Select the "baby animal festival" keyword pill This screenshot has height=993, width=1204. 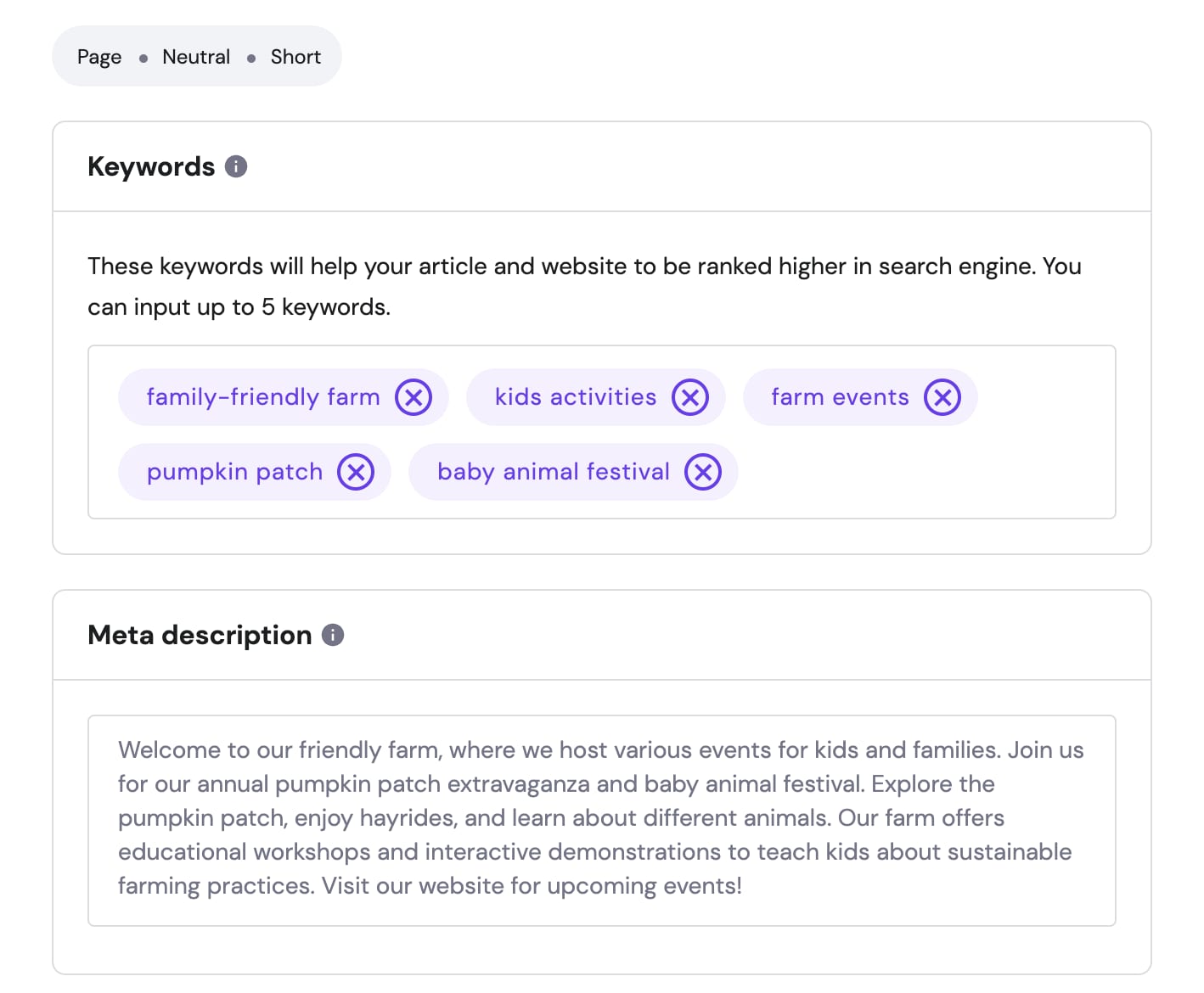pyautogui.click(x=552, y=472)
